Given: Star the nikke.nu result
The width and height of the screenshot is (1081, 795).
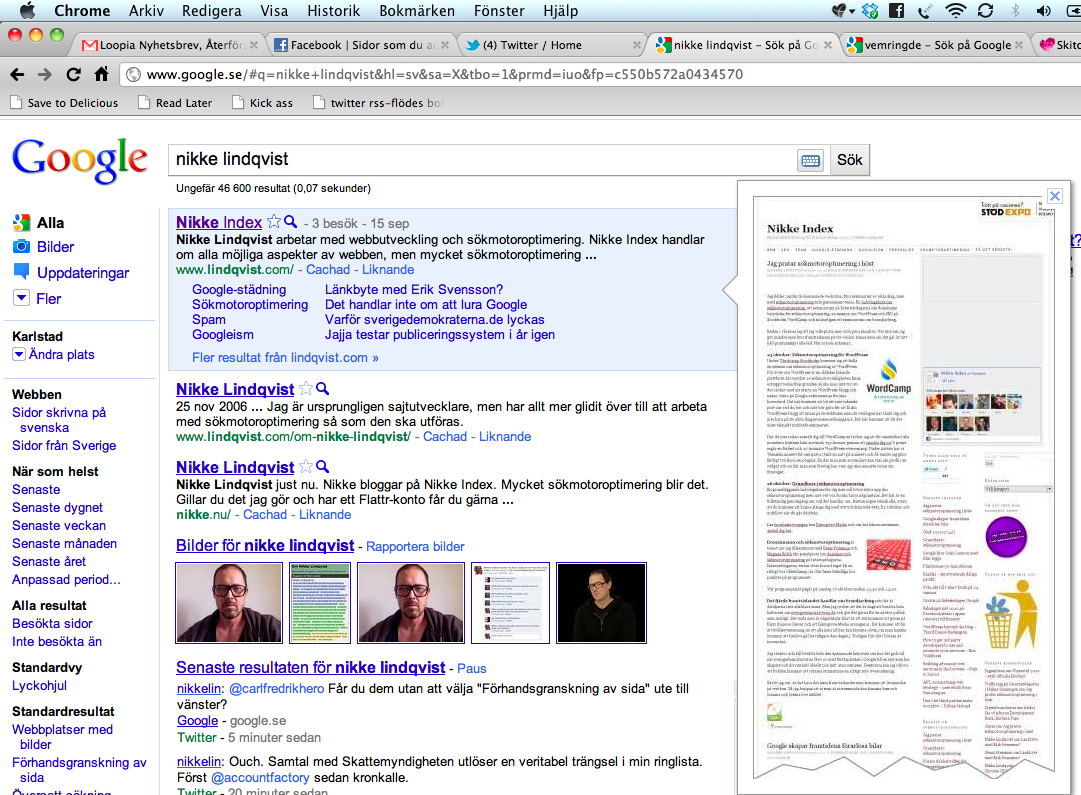Looking at the screenshot, I should pos(305,467).
